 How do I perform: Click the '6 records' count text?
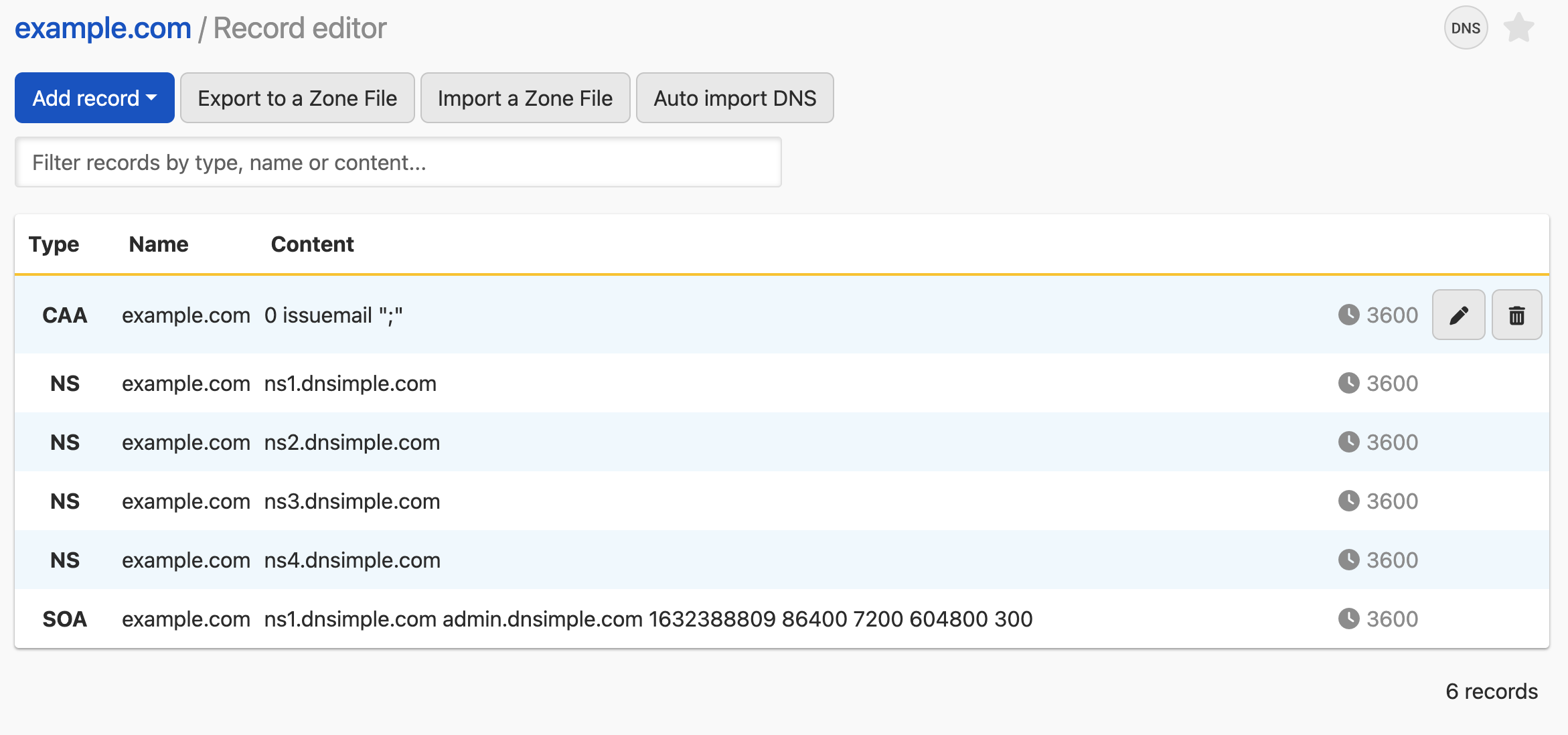tap(1492, 691)
